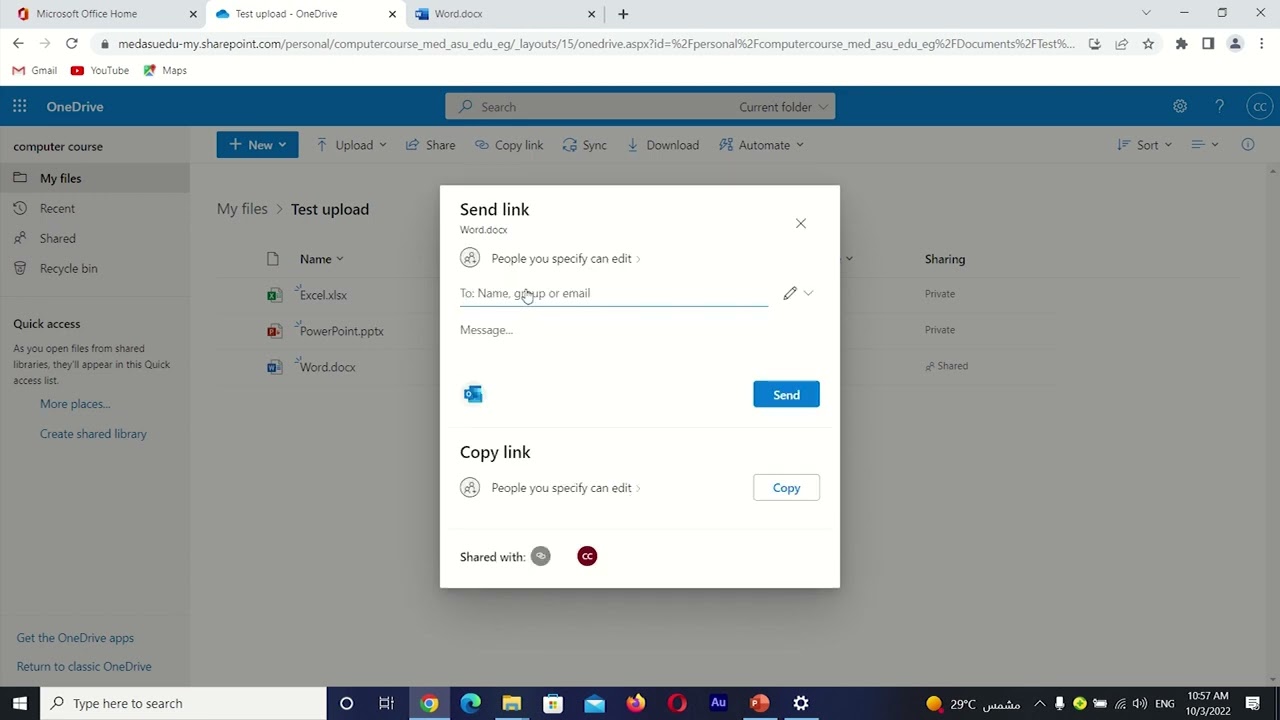Click the More places link

pyautogui.click(x=75, y=404)
